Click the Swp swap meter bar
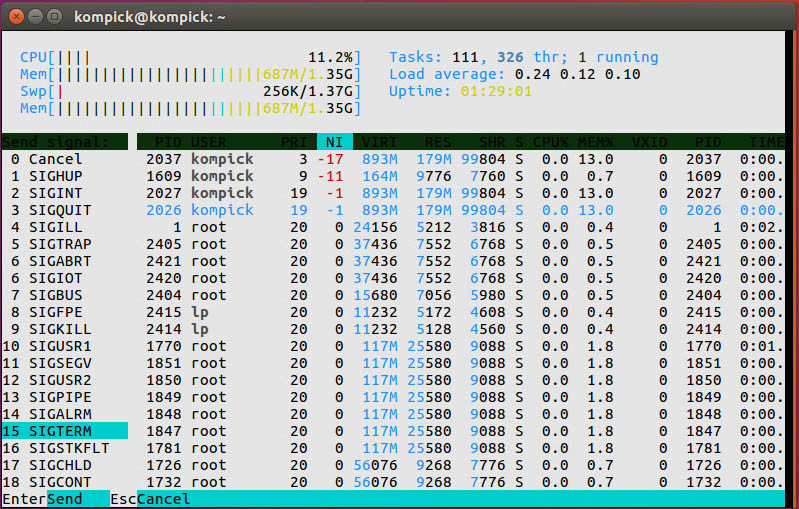The height and width of the screenshot is (509, 799). (x=191, y=91)
